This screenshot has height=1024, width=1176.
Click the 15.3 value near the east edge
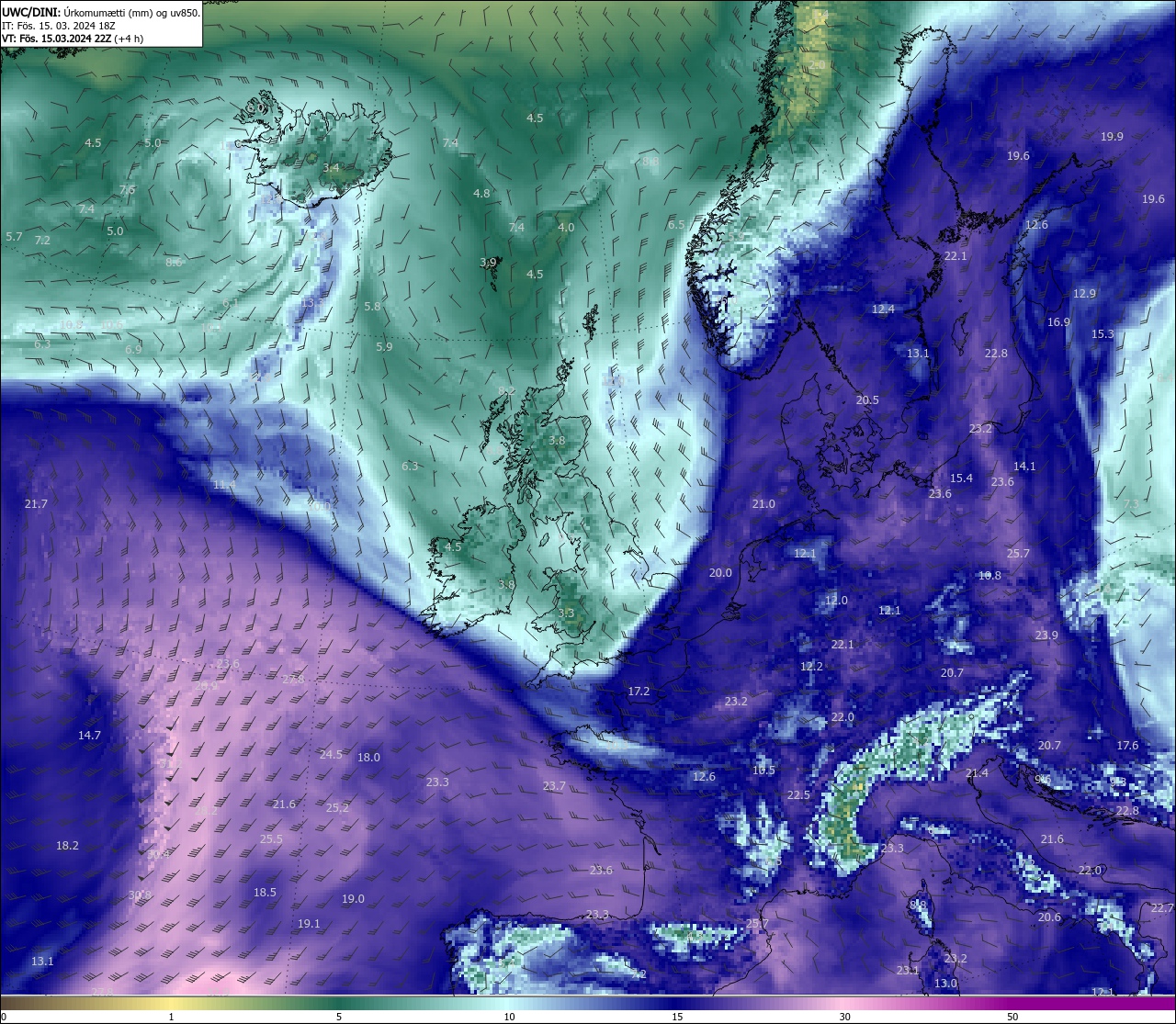pos(1102,334)
